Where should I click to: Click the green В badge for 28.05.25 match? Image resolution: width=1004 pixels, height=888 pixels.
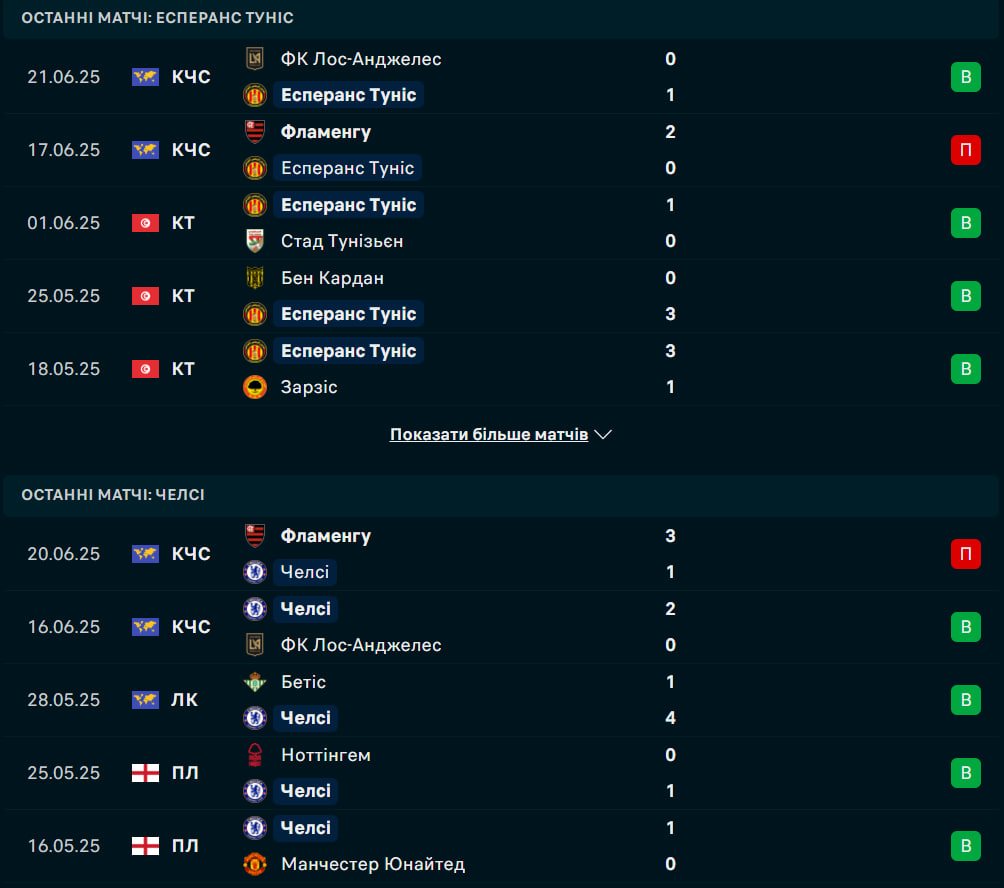[x=966, y=700]
